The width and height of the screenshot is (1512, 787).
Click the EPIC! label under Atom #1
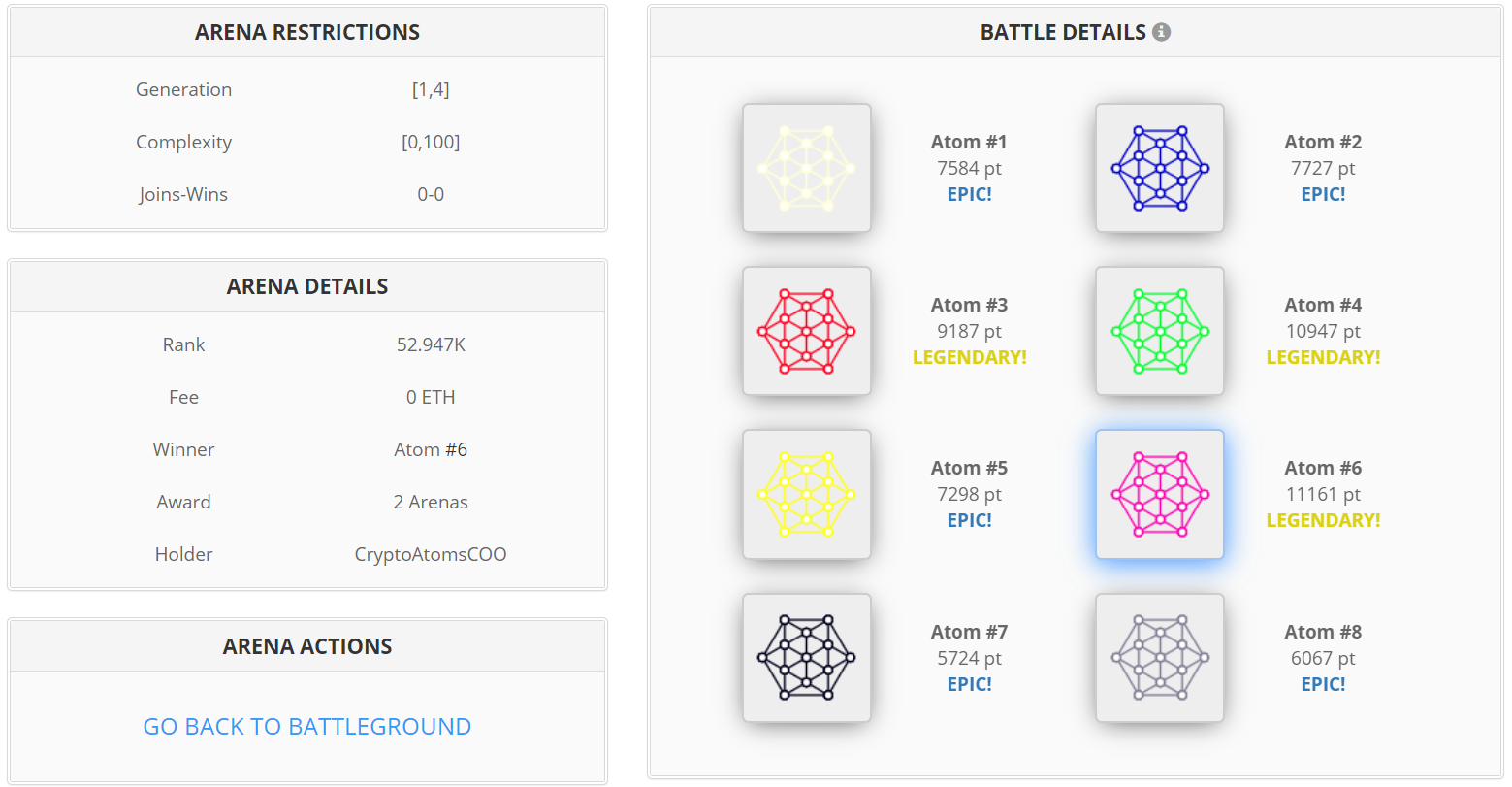(970, 194)
